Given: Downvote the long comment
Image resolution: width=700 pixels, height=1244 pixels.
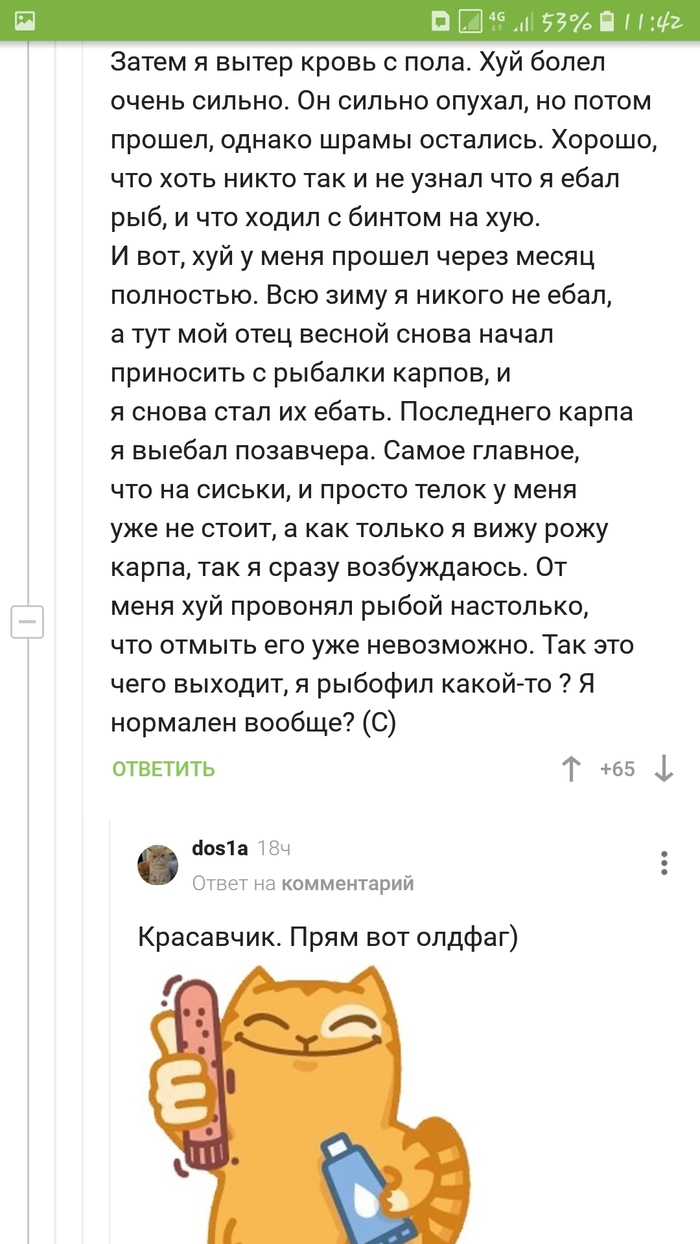Looking at the screenshot, I should [663, 769].
